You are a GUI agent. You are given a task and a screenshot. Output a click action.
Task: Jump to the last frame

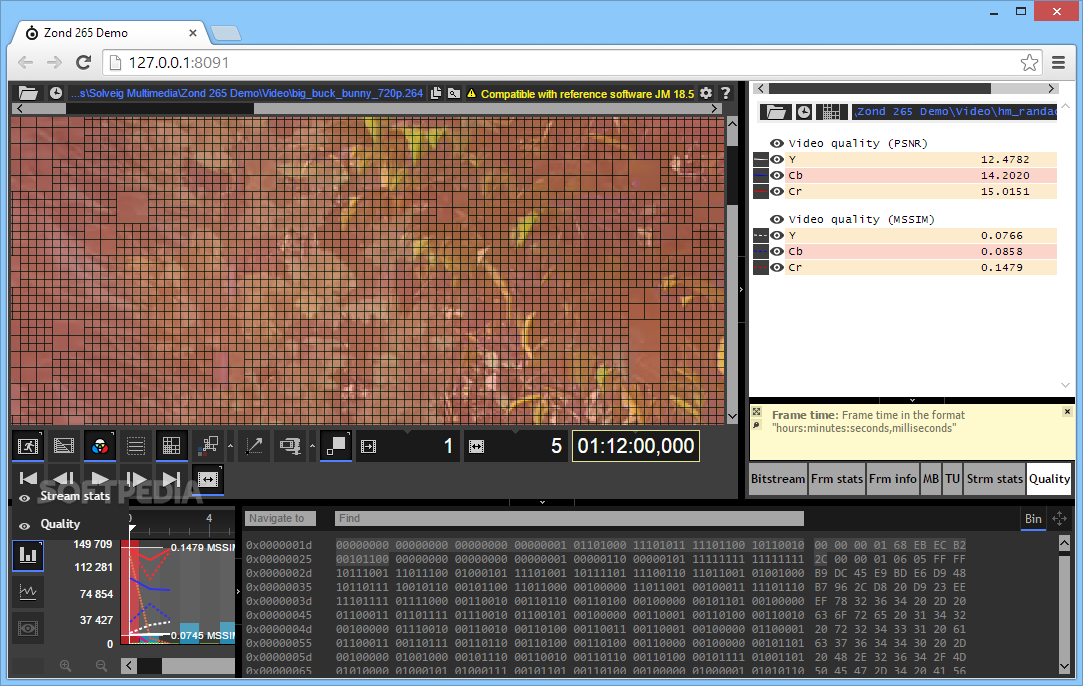pos(171,479)
